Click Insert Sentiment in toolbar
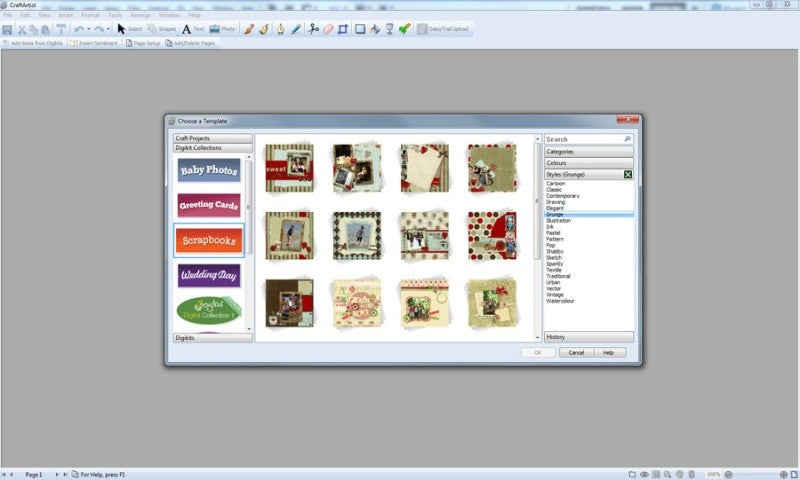The height and width of the screenshot is (480, 800). click(94, 43)
